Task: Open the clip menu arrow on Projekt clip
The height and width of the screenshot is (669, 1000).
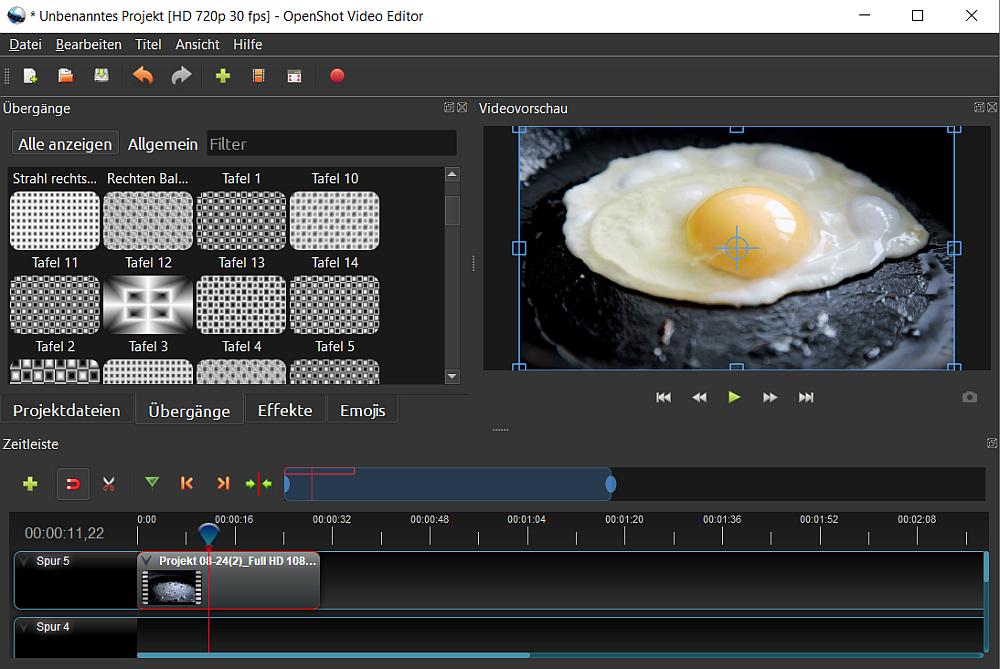Action: tap(147, 562)
